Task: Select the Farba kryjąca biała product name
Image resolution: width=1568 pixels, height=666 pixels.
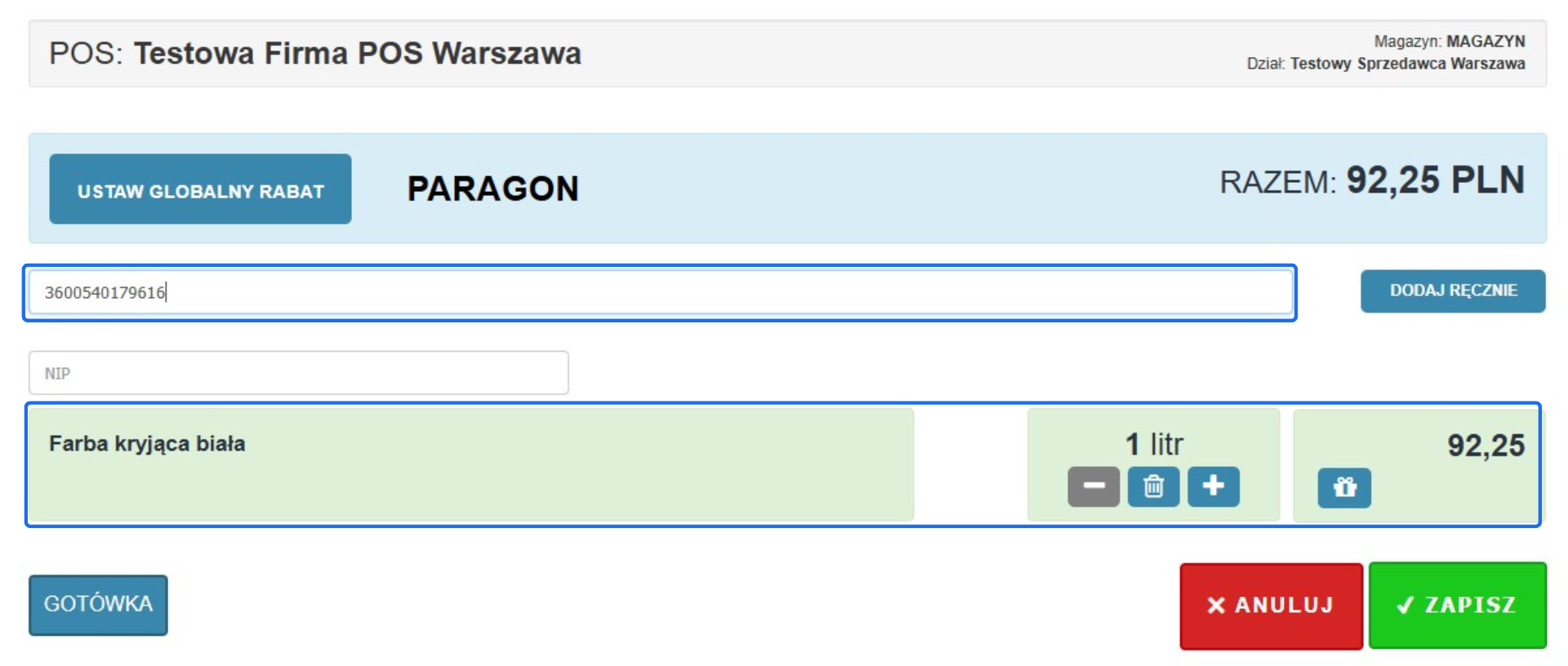Action: click(x=147, y=444)
